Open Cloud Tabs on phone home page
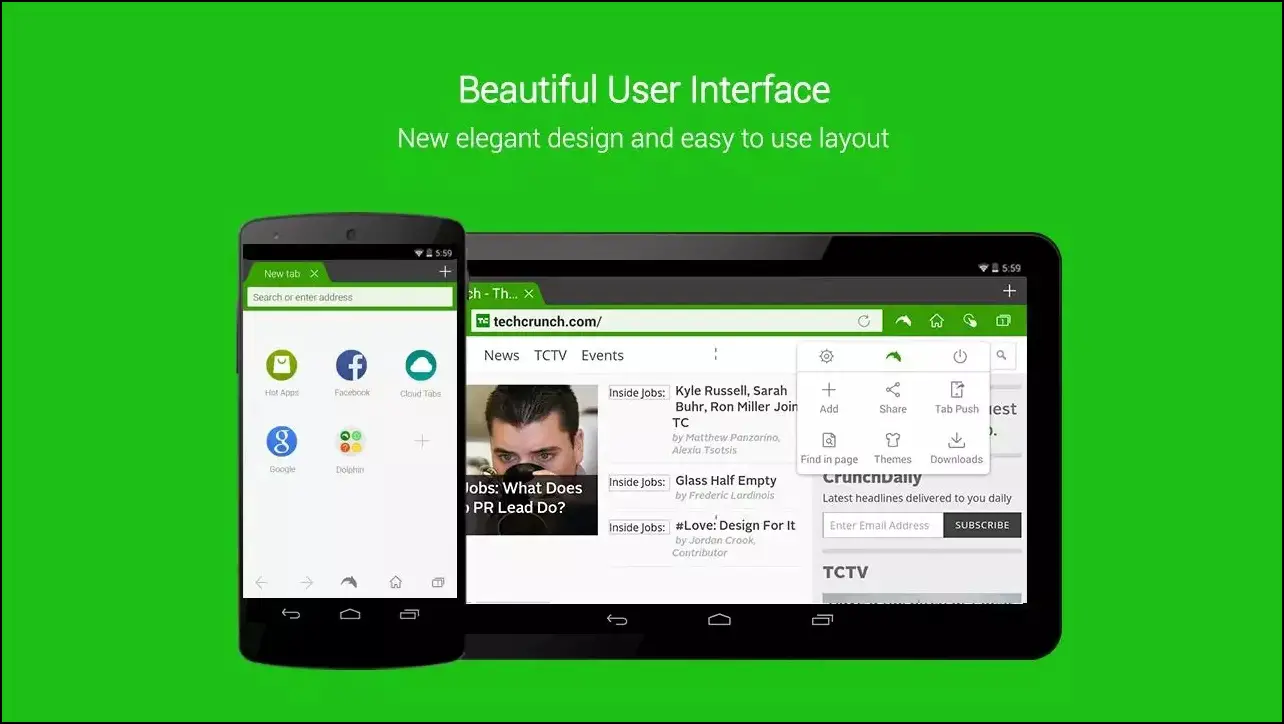Image resolution: width=1284 pixels, height=724 pixels. 420,365
